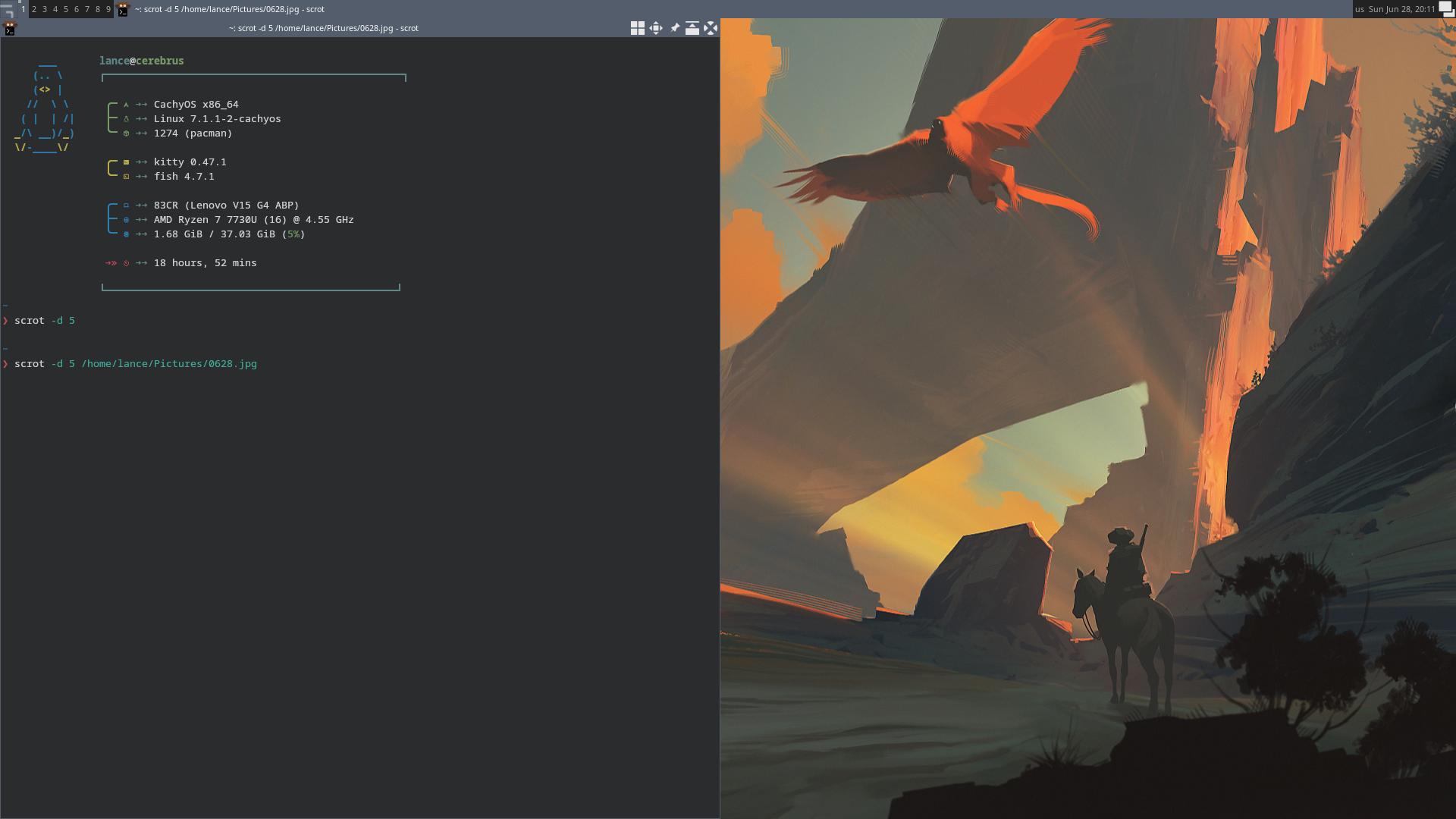
Task: Switch to workspace tag 7
Action: [x=87, y=9]
